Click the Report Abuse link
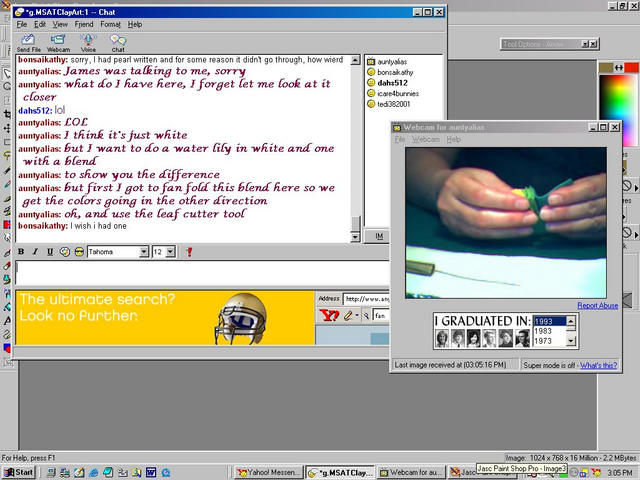Screen dimensions: 640x480 598,305
